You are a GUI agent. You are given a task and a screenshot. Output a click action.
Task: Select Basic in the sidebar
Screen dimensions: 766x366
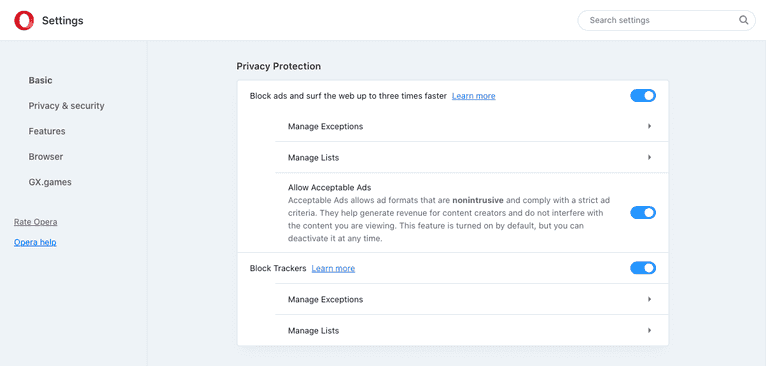[x=41, y=80]
